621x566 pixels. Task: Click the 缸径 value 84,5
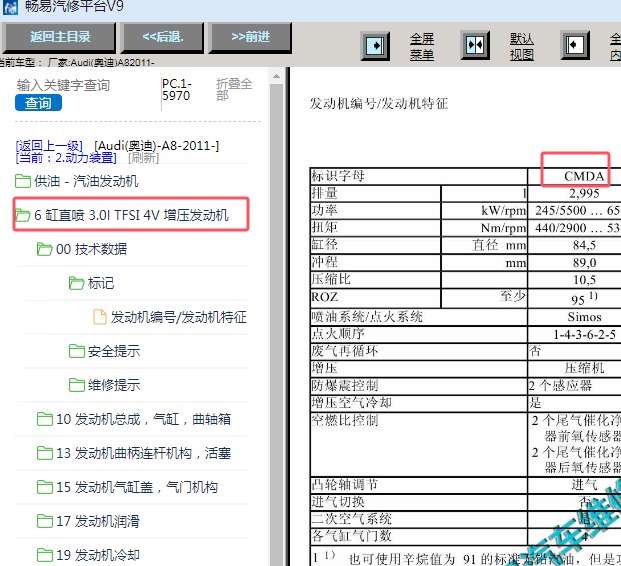[584, 245]
